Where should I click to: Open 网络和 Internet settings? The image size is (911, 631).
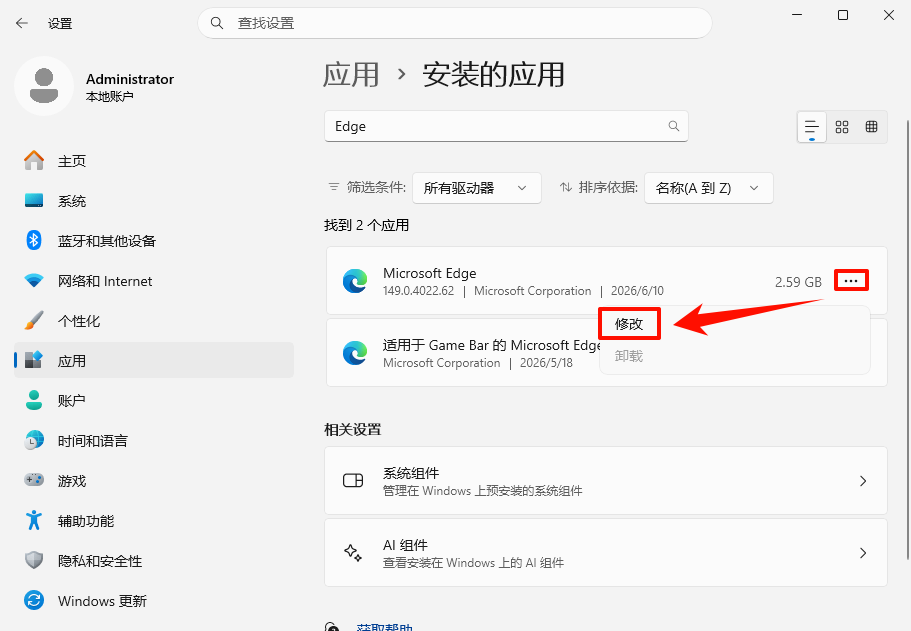[154, 281]
